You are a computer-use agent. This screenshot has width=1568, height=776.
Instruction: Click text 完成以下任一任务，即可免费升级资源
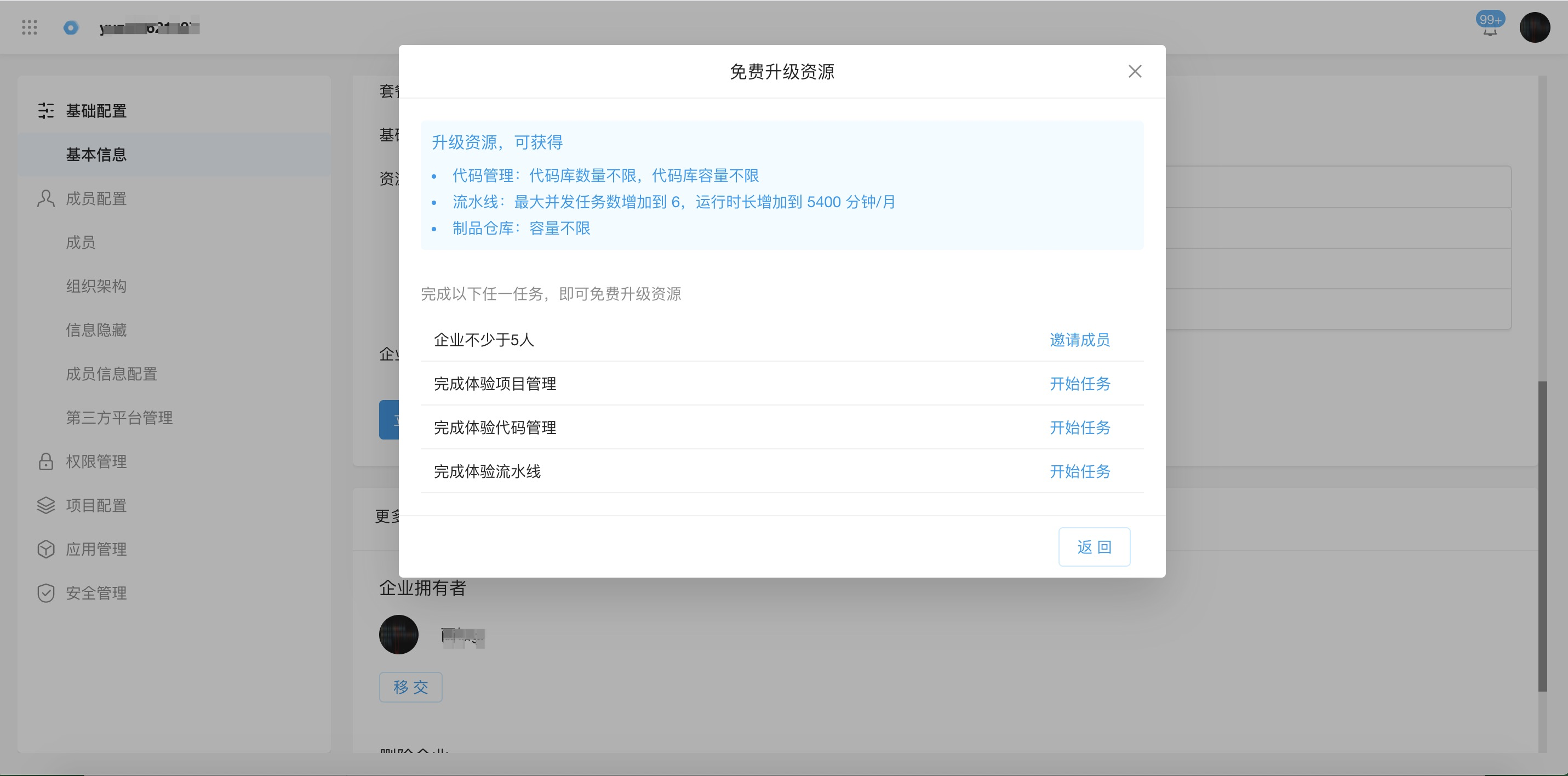551,294
